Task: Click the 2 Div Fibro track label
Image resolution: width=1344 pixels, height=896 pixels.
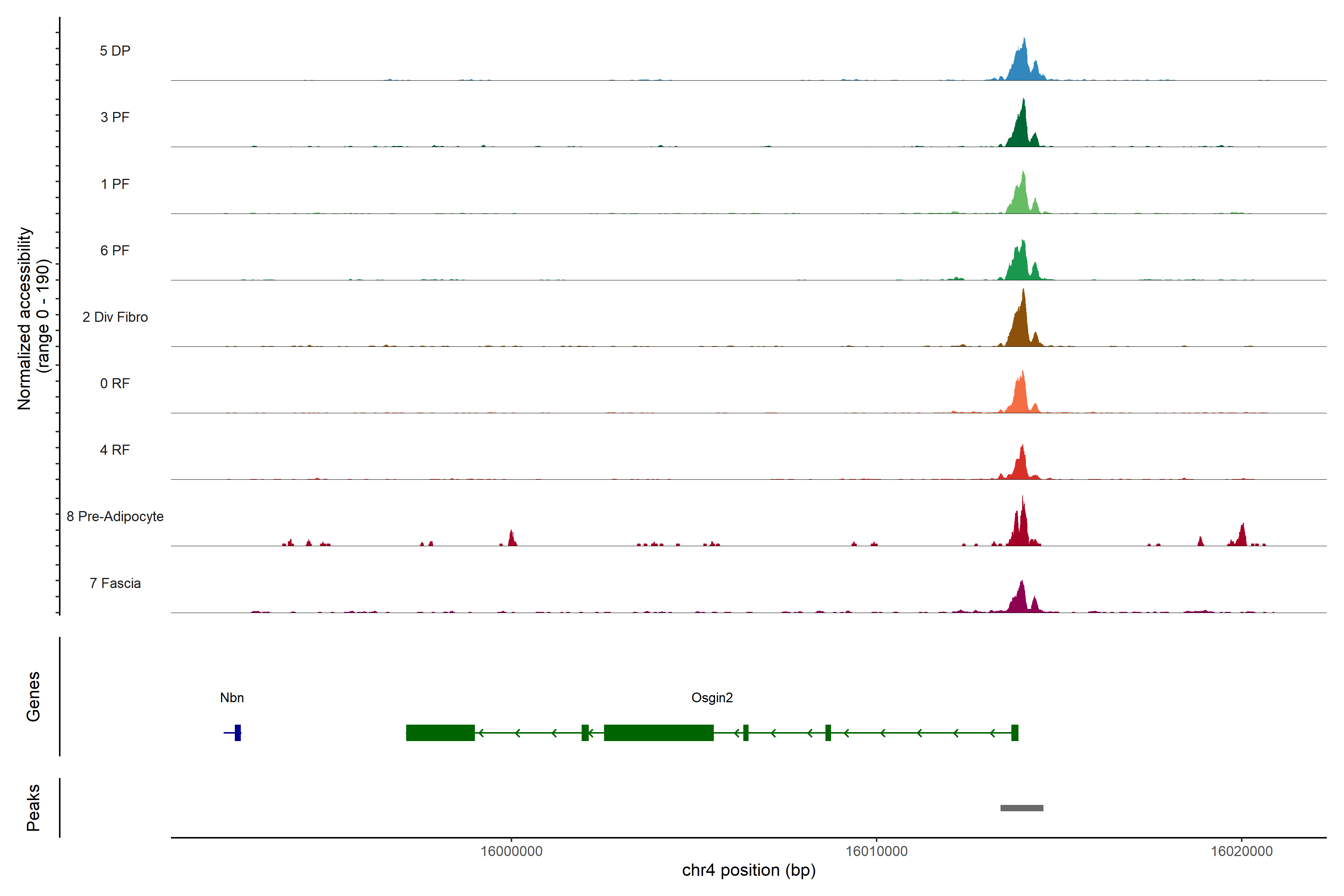Action: [115, 317]
